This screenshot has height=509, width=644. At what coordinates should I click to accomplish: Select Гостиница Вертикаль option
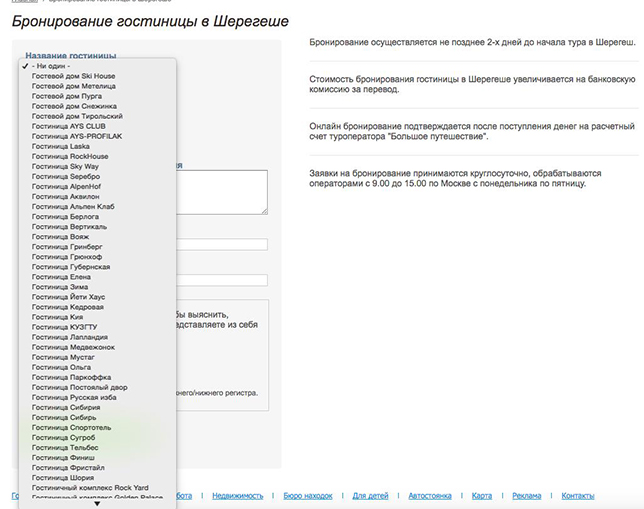(97, 227)
